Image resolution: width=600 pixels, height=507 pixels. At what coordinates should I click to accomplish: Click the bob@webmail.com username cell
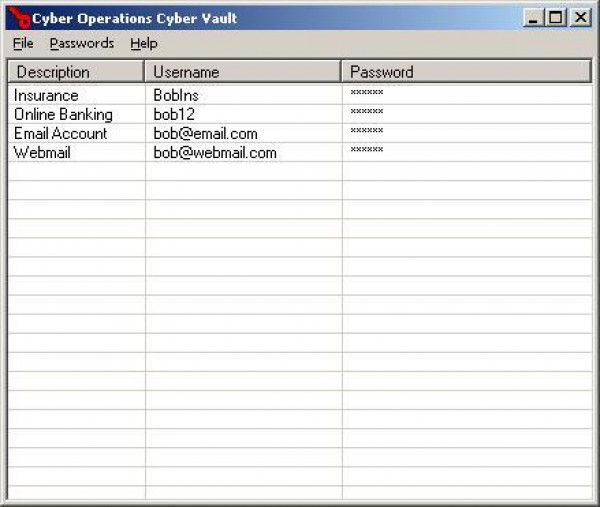215,153
